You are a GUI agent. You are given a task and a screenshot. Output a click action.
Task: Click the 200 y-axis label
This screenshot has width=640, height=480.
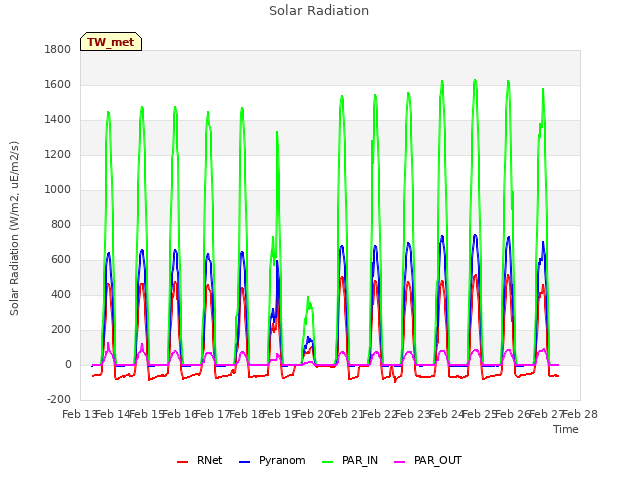(61, 329)
